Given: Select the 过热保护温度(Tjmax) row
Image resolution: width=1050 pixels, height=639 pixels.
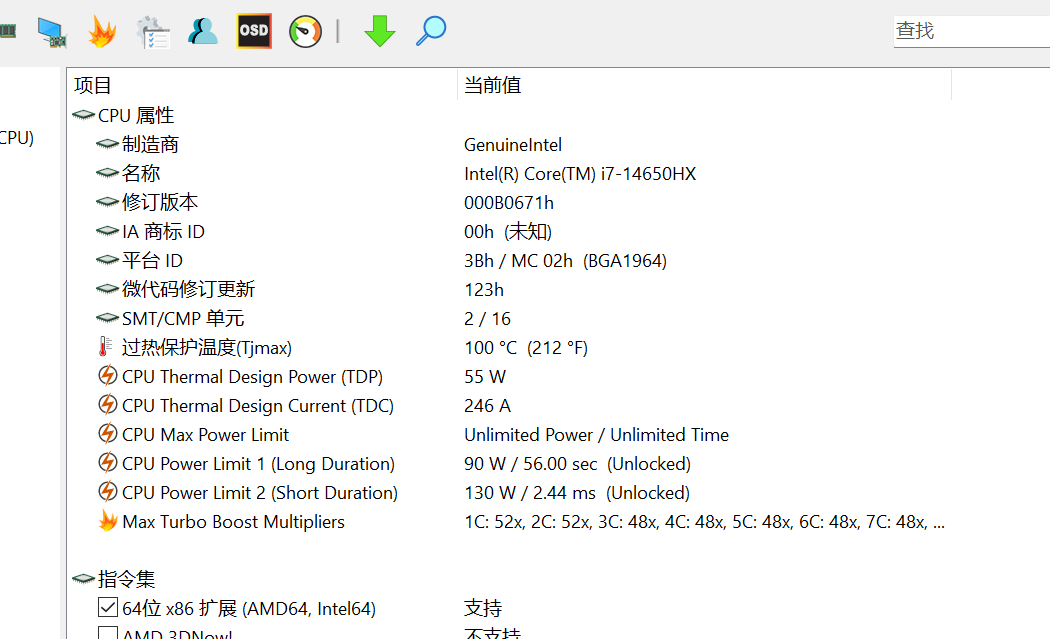Looking at the screenshot, I should point(206,348).
